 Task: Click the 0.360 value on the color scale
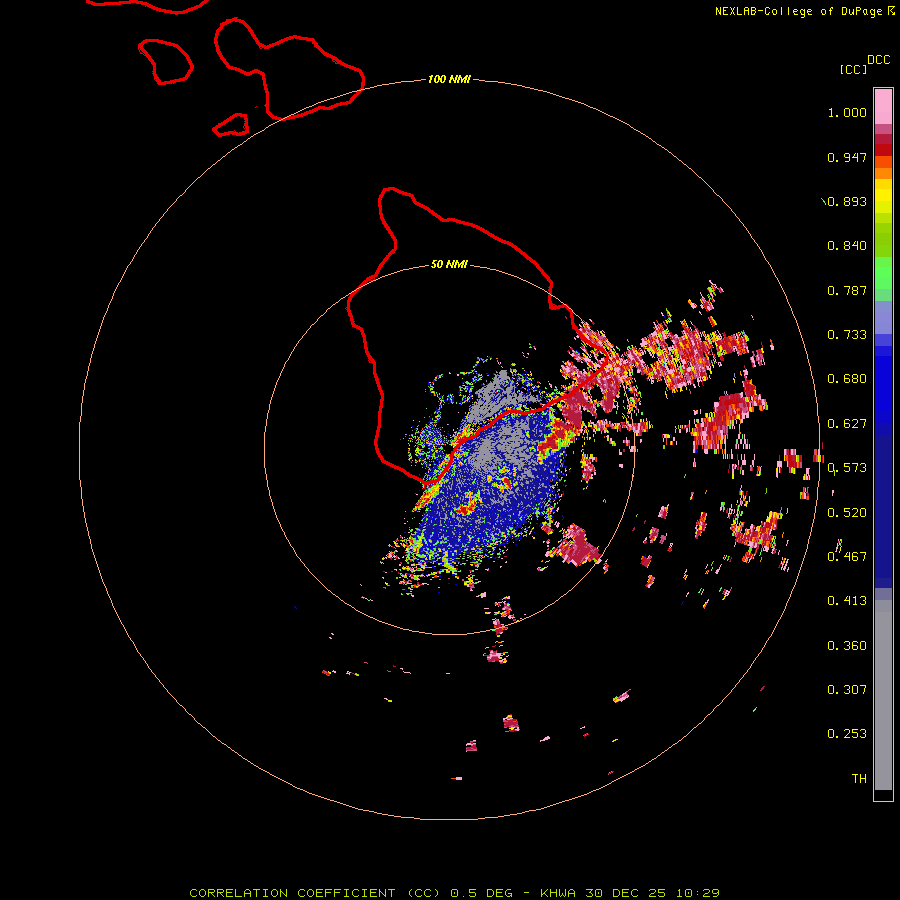pos(847,646)
